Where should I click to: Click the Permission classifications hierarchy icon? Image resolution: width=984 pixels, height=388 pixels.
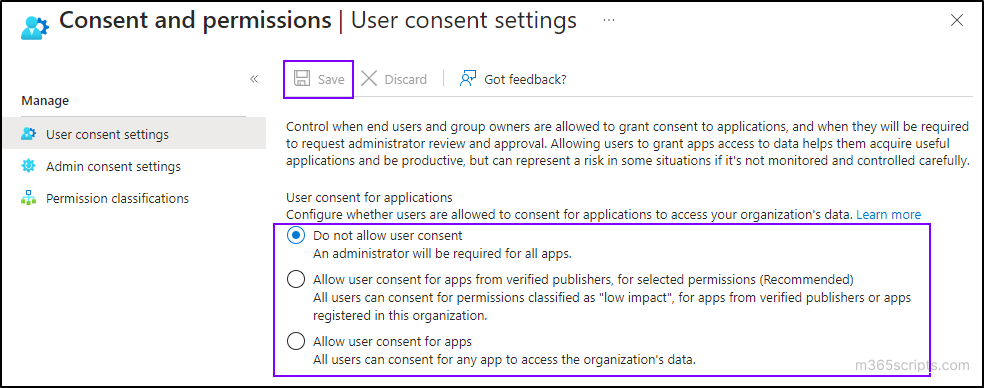pos(29,198)
